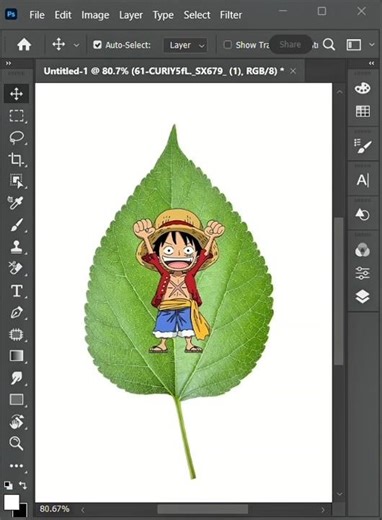Screen dimensions: 382x520
Task: Select the Clone Stamp tool
Action: (16, 247)
